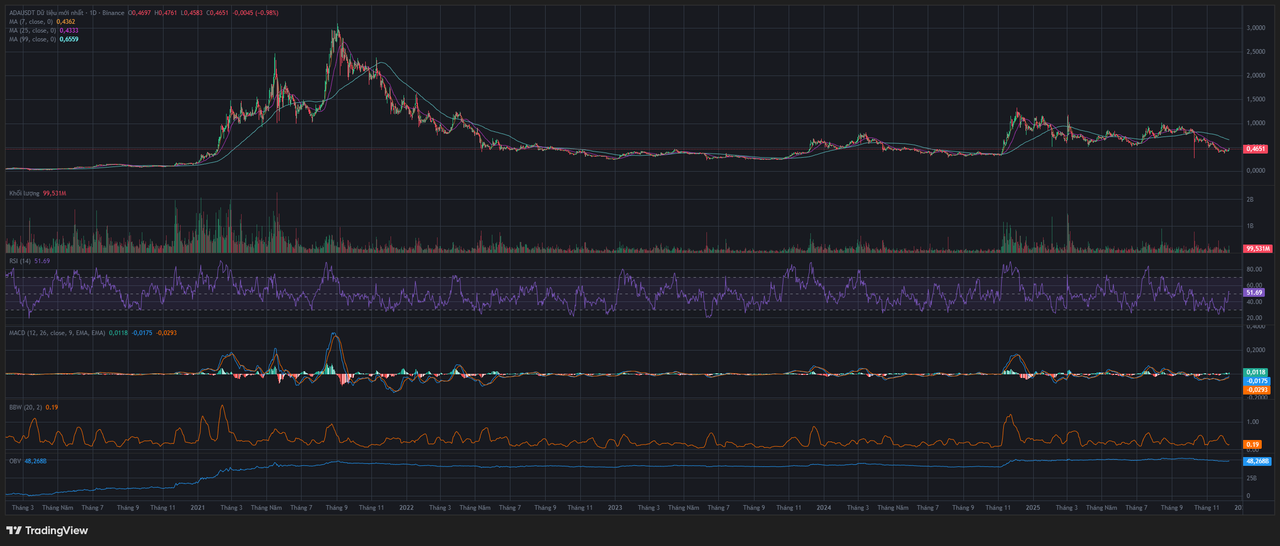
Task: Click the blue 48,268B OBV axis label
Action: pos(1256,462)
